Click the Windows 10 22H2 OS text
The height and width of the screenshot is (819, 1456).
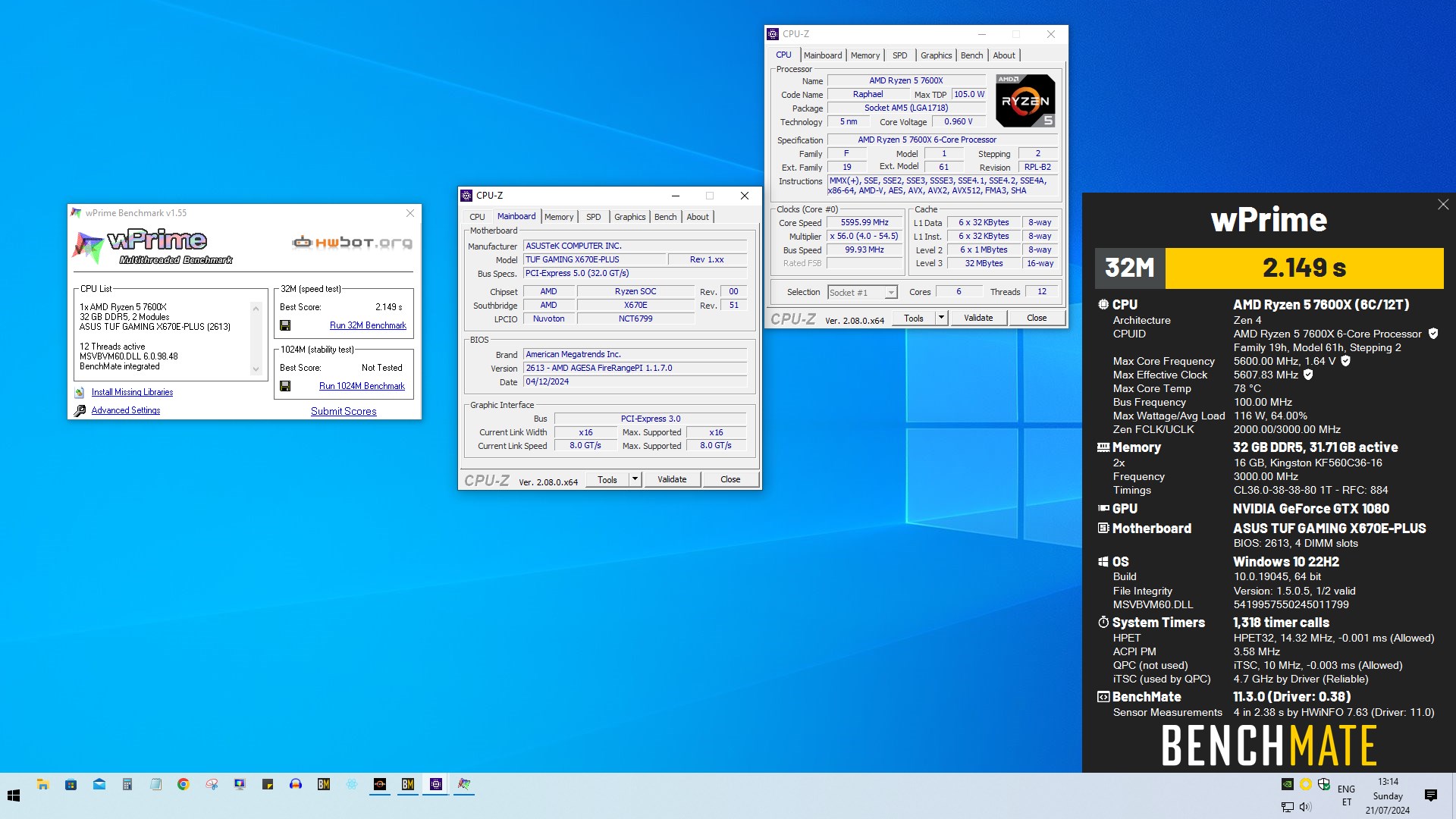(x=1286, y=562)
